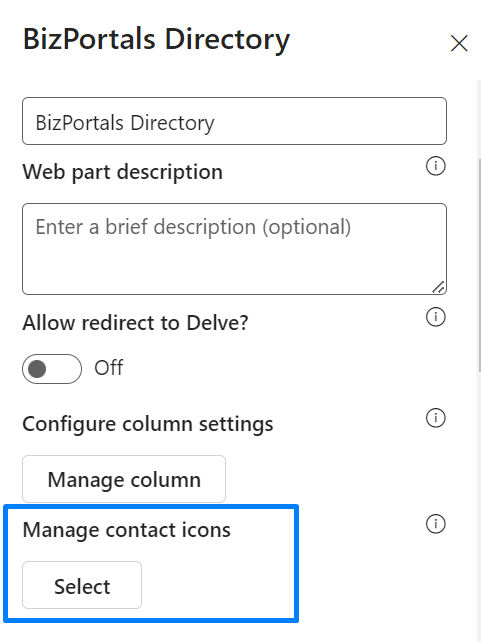481x642 pixels.
Task: Click the Manage contact icons label
Action: 126,530
